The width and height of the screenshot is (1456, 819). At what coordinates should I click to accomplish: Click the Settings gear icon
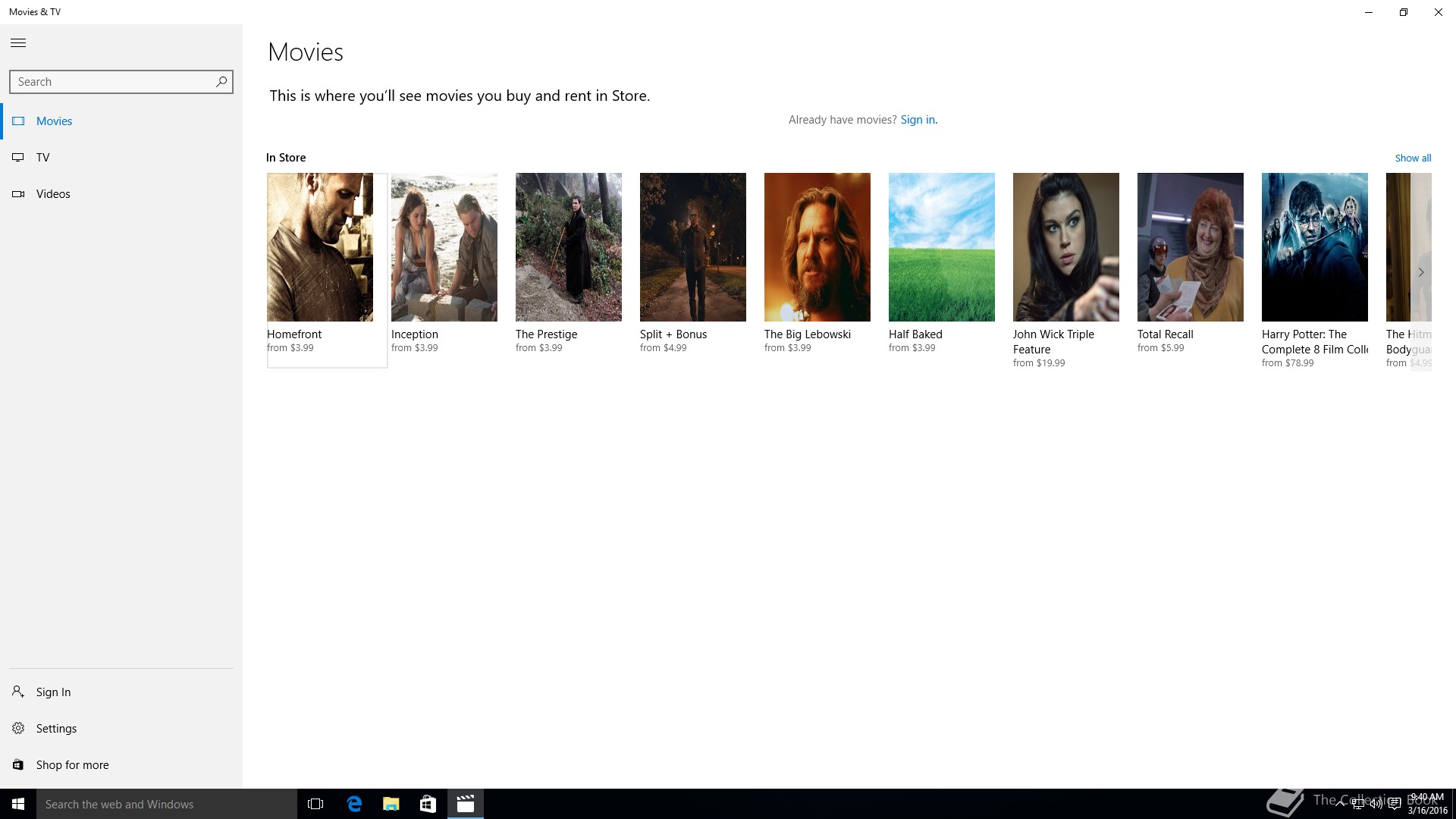click(18, 728)
